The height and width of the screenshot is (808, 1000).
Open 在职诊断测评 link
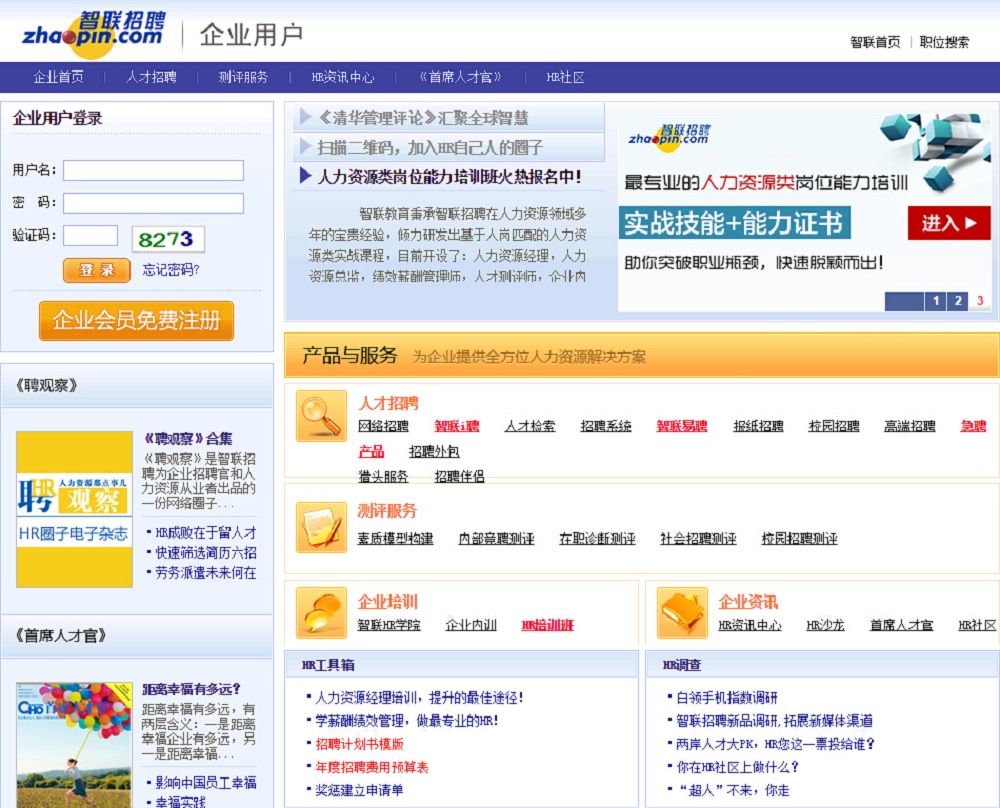(597, 538)
